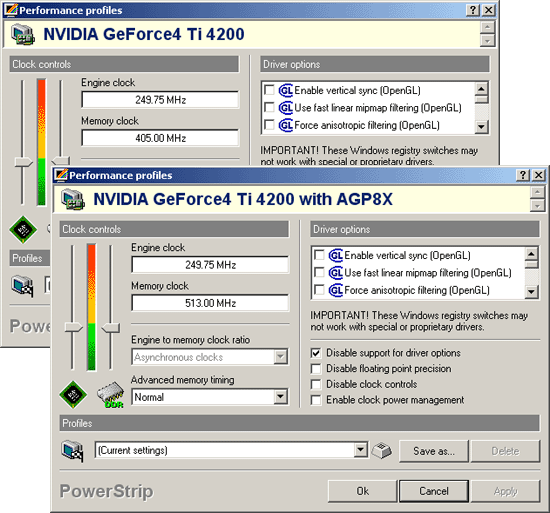Viewport: 550px width, 513px height.
Task: Enable vertical sync (OpenGL) in back window
Action: 269,90
